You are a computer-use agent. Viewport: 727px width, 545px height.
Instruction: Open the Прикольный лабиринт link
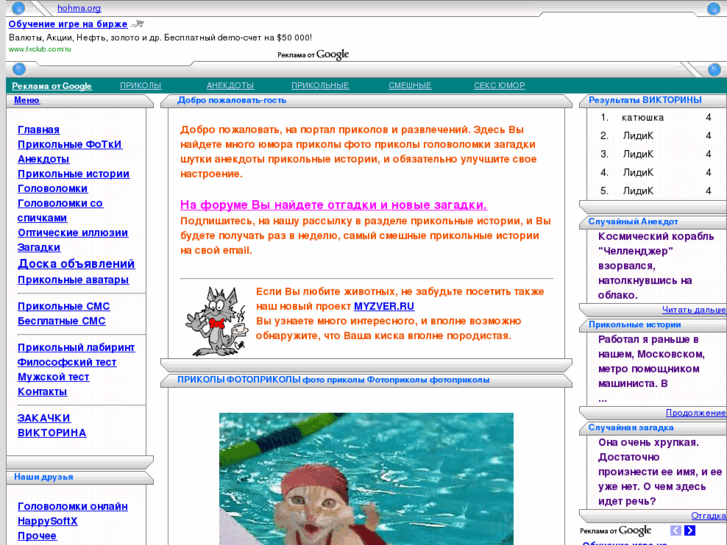[76, 348]
